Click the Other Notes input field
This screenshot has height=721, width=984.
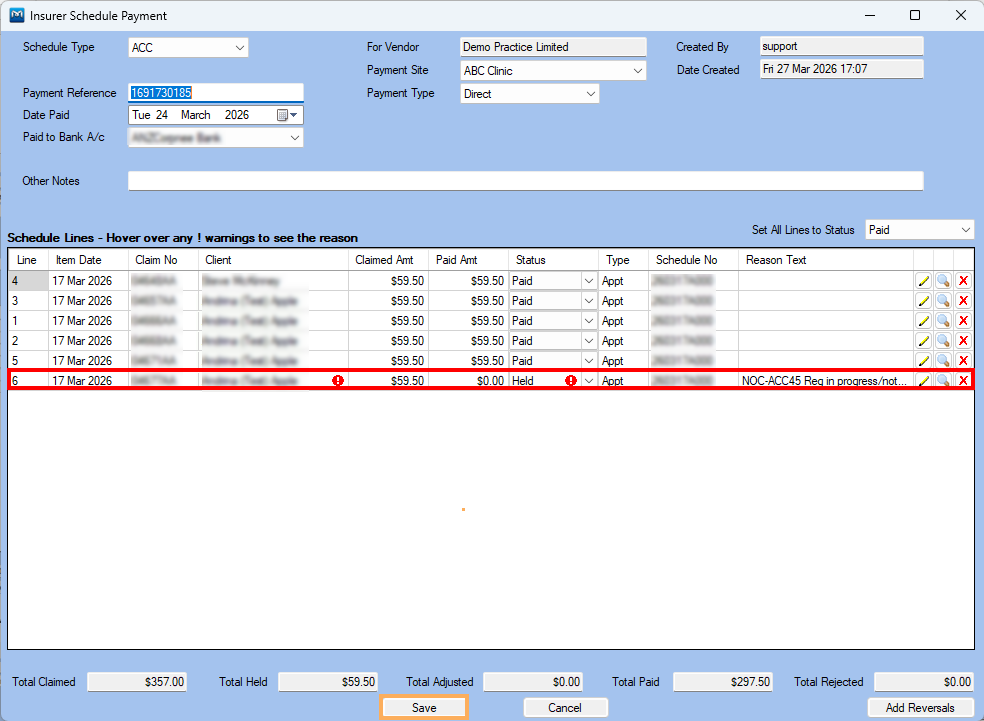(x=526, y=181)
